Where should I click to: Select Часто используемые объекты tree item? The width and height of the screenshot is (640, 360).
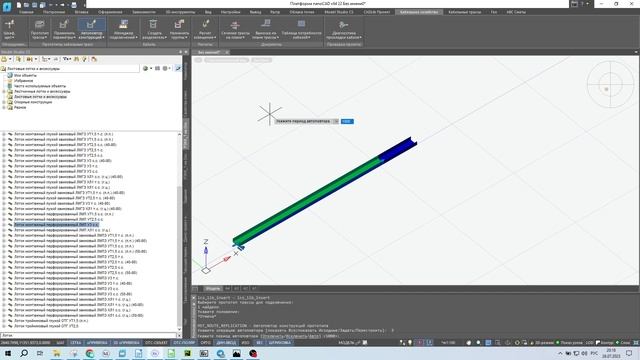[x=40, y=86]
